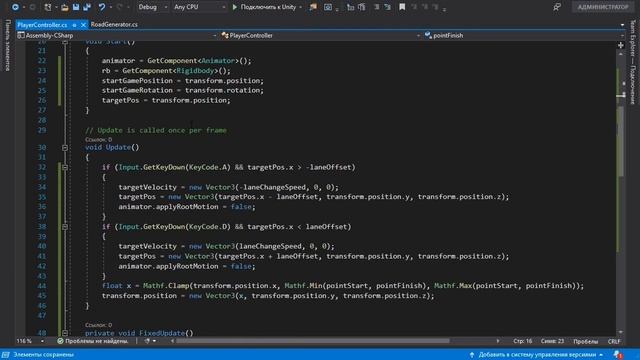
Task: Switch to the PlayerController.cs tab
Action: click(42, 25)
